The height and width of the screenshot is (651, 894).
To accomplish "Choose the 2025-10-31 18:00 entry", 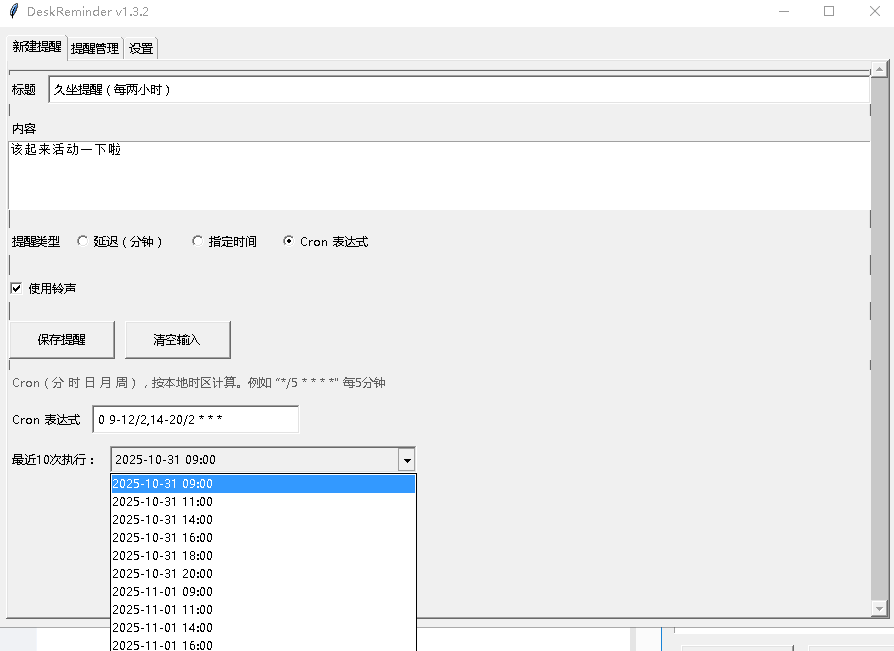I will (162, 556).
